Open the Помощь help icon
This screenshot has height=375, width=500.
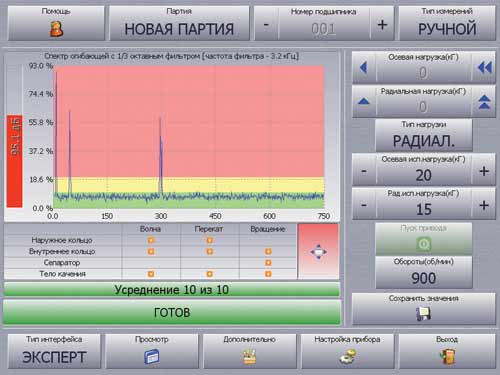click(56, 29)
